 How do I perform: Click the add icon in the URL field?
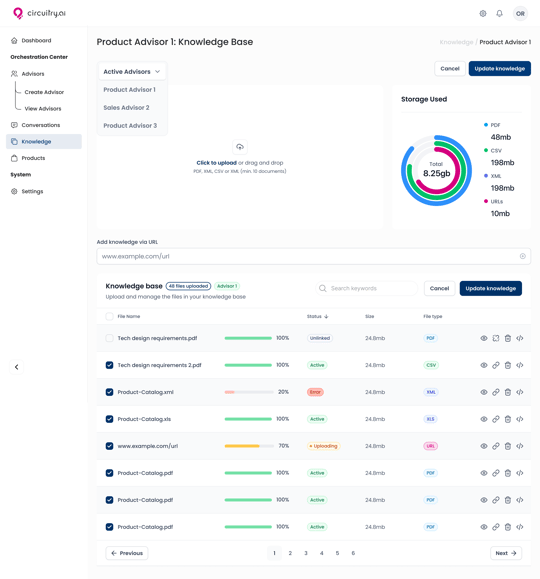tap(523, 256)
